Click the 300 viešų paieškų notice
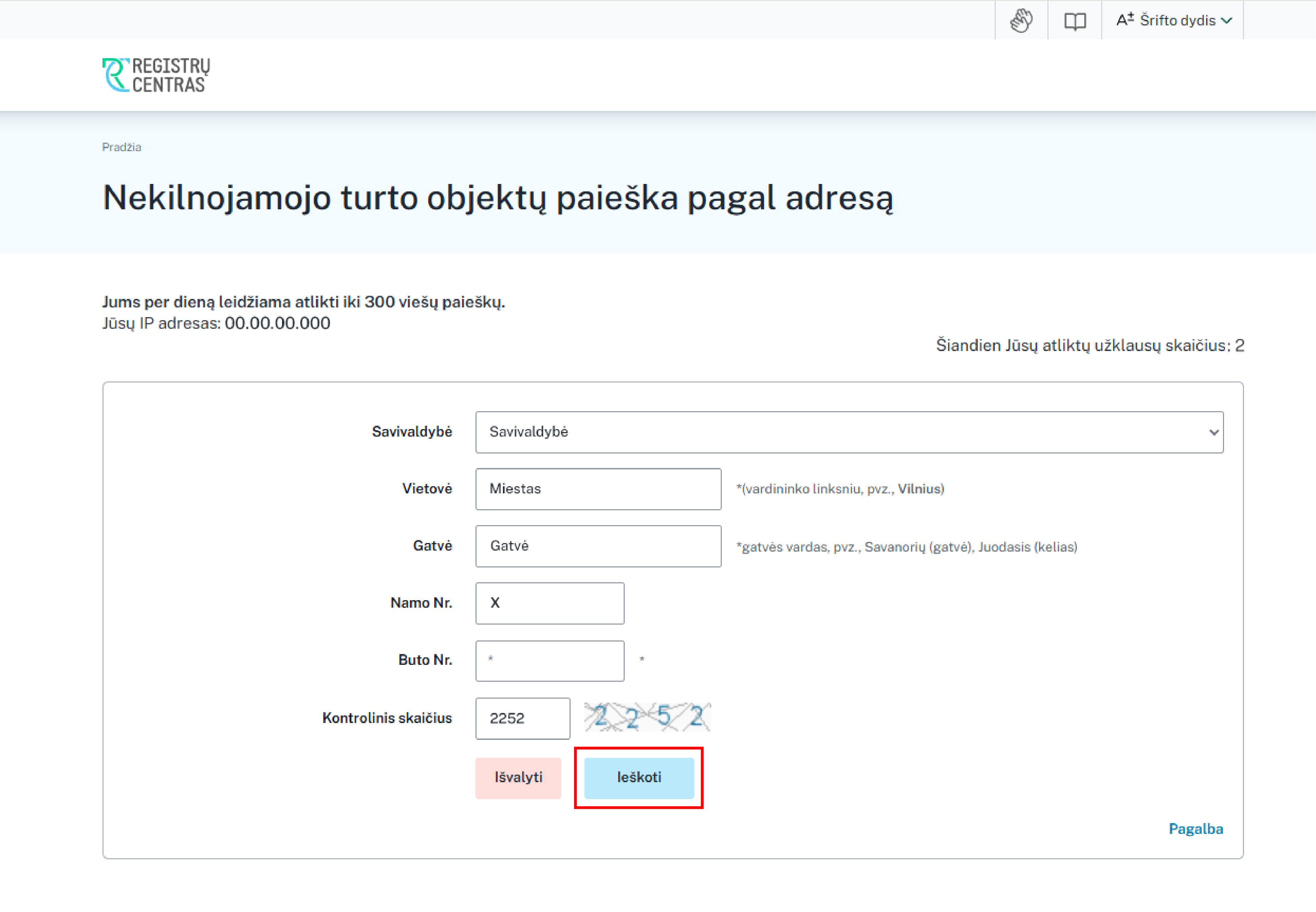1316x912 pixels. click(303, 302)
